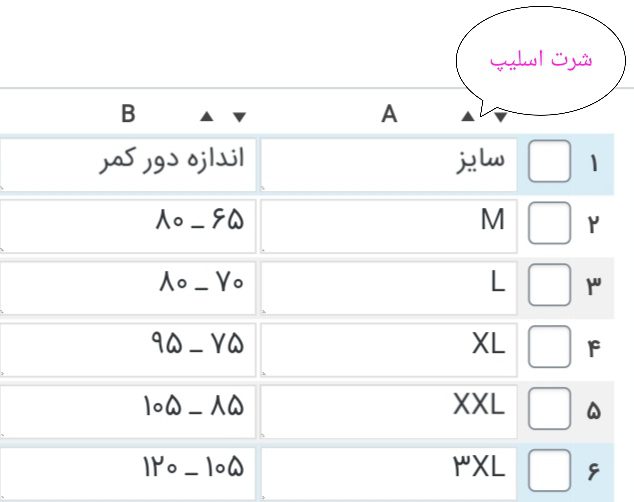
Task: Select the column A header
Action: (390, 115)
